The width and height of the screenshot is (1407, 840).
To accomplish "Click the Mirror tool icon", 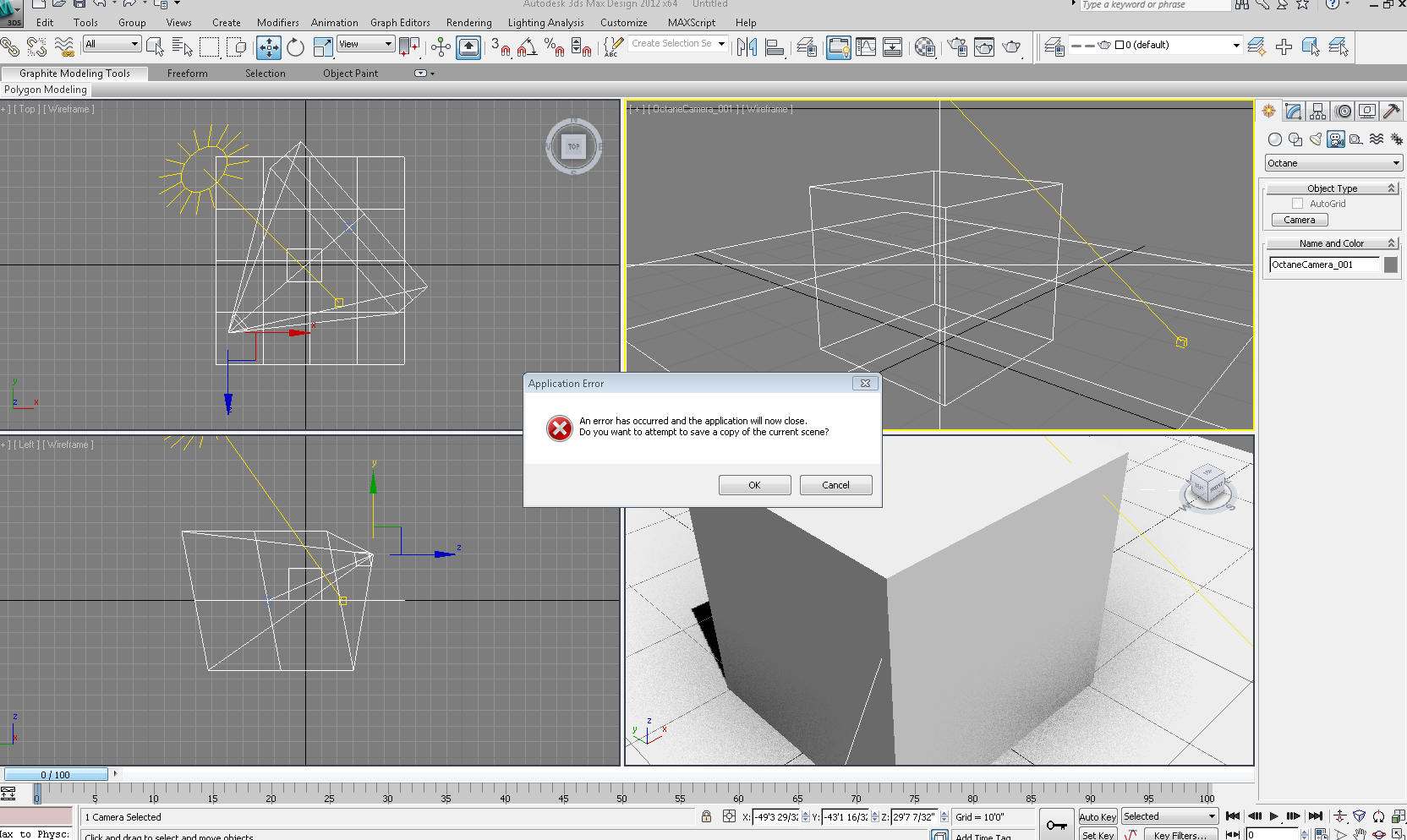I will 747,47.
